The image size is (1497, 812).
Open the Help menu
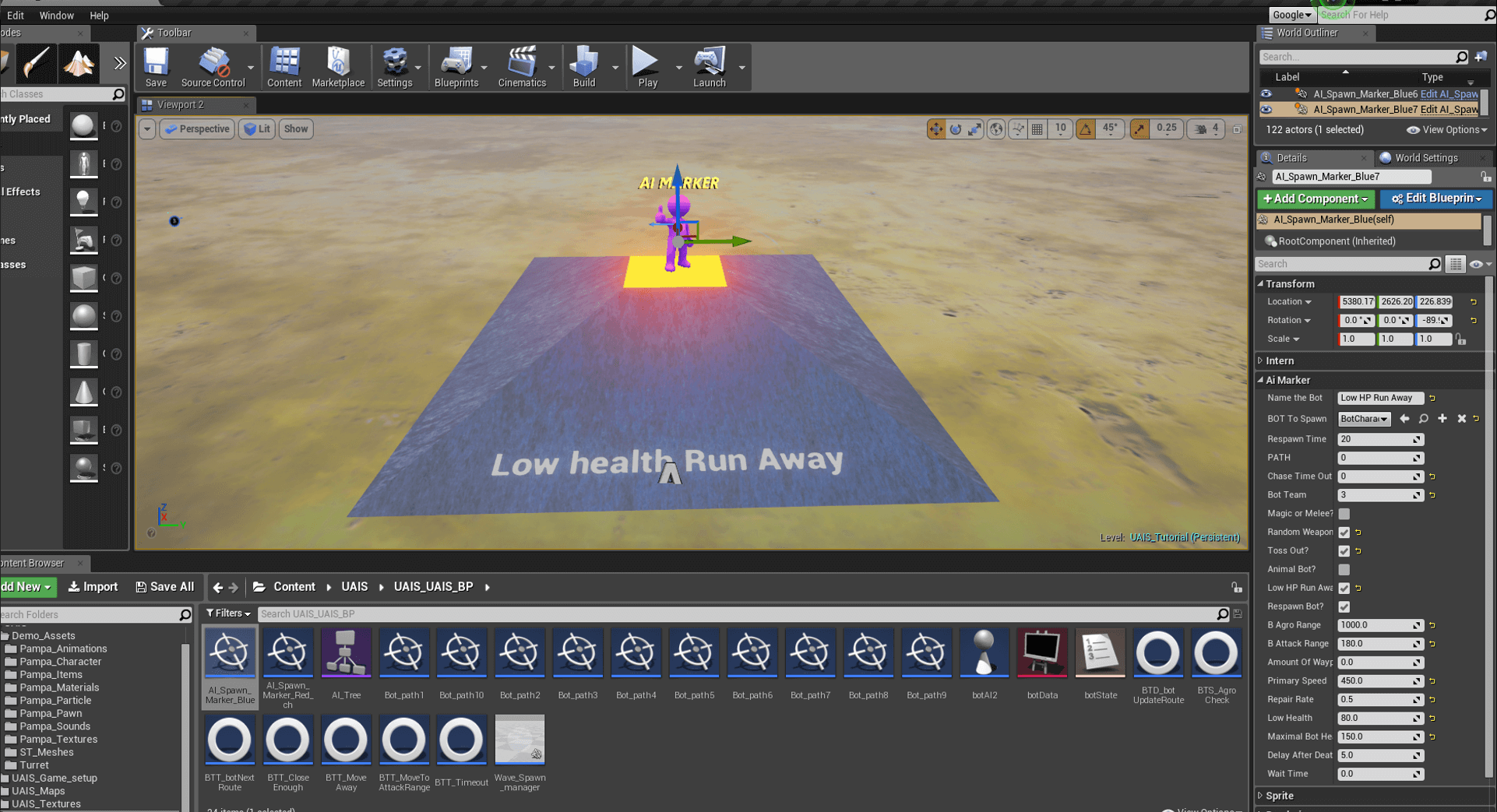(99, 16)
